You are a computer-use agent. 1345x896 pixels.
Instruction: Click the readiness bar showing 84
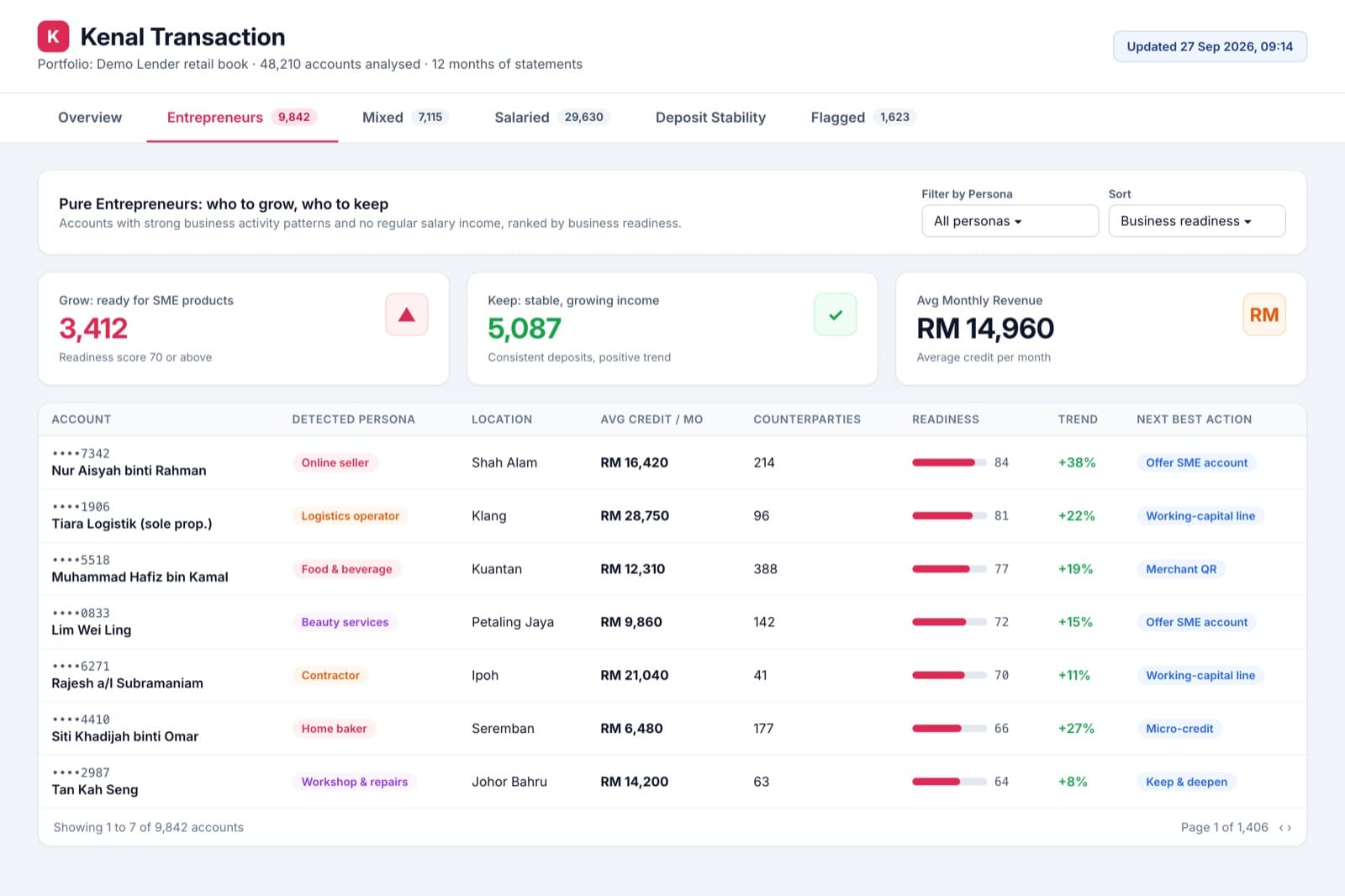click(949, 463)
